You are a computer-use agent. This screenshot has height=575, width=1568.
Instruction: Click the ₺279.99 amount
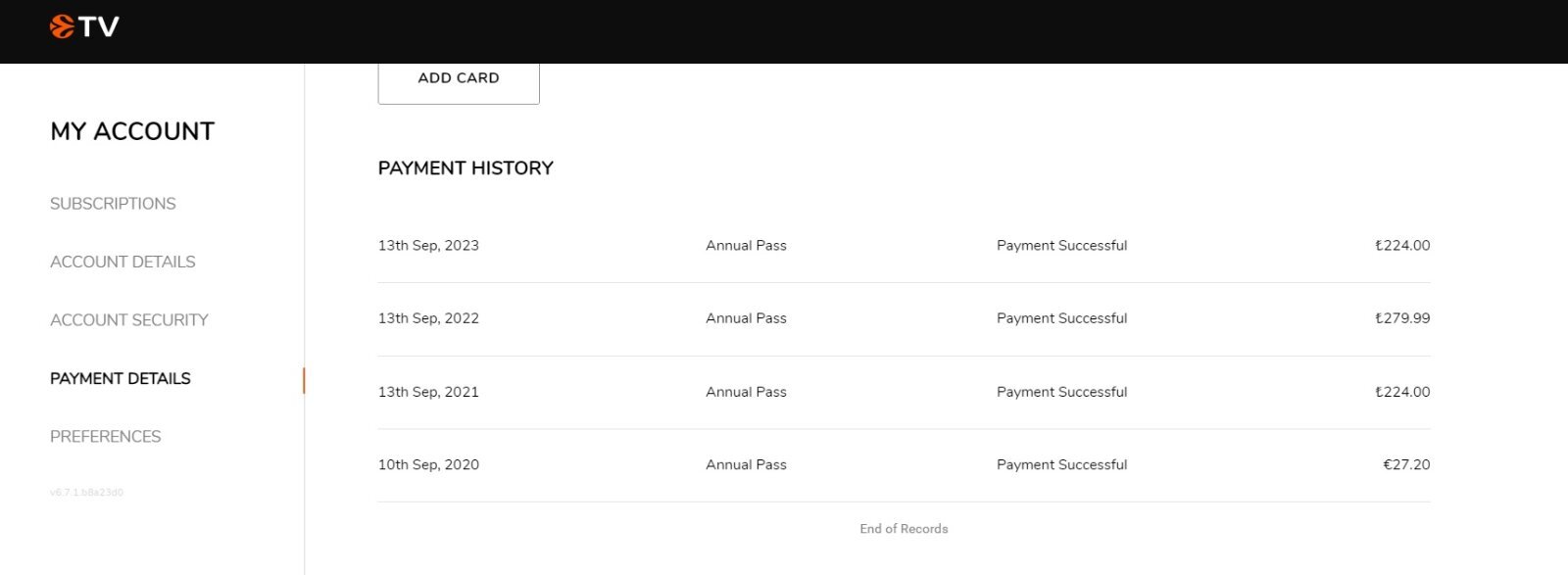(1402, 318)
